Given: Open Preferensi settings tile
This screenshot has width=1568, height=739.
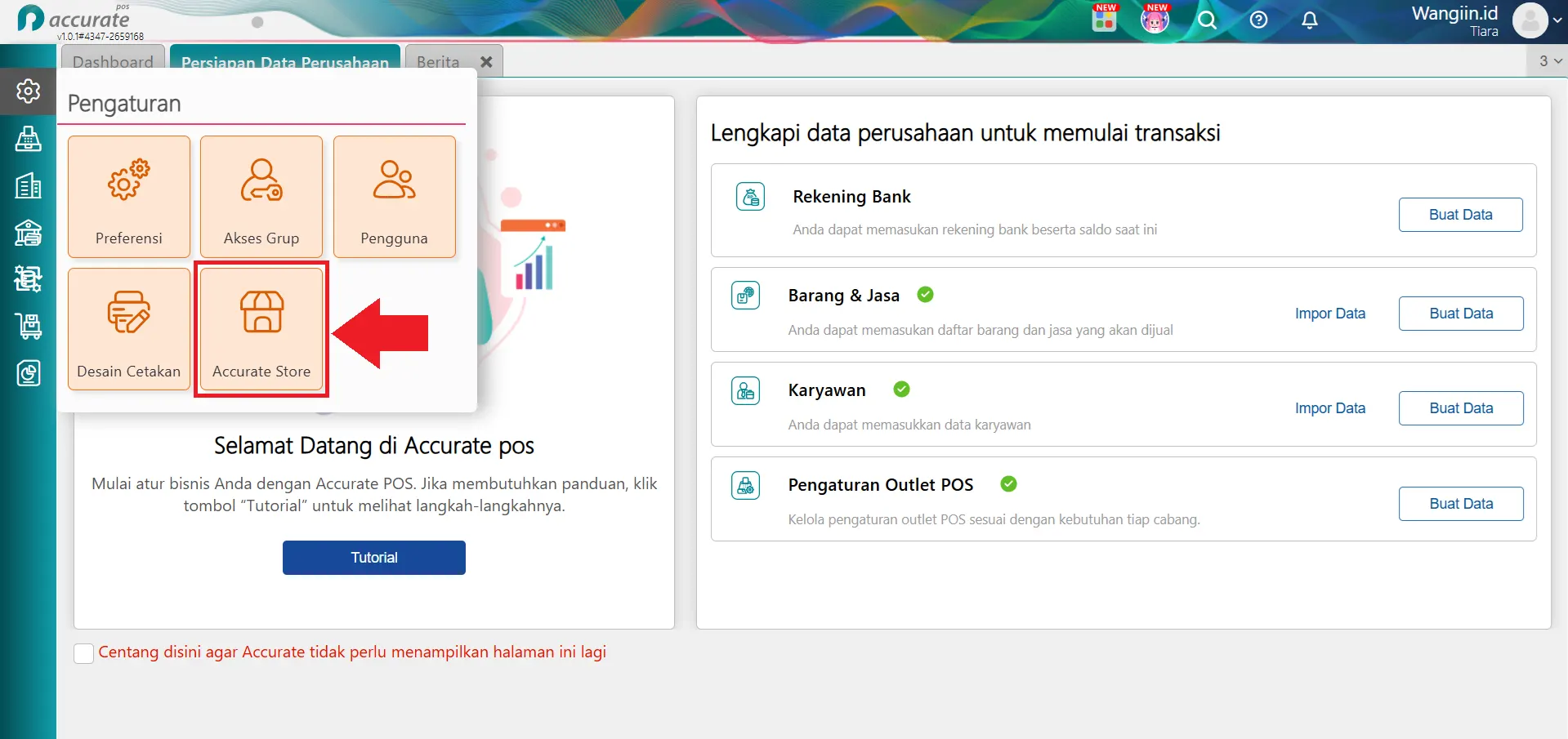Looking at the screenshot, I should [129, 197].
